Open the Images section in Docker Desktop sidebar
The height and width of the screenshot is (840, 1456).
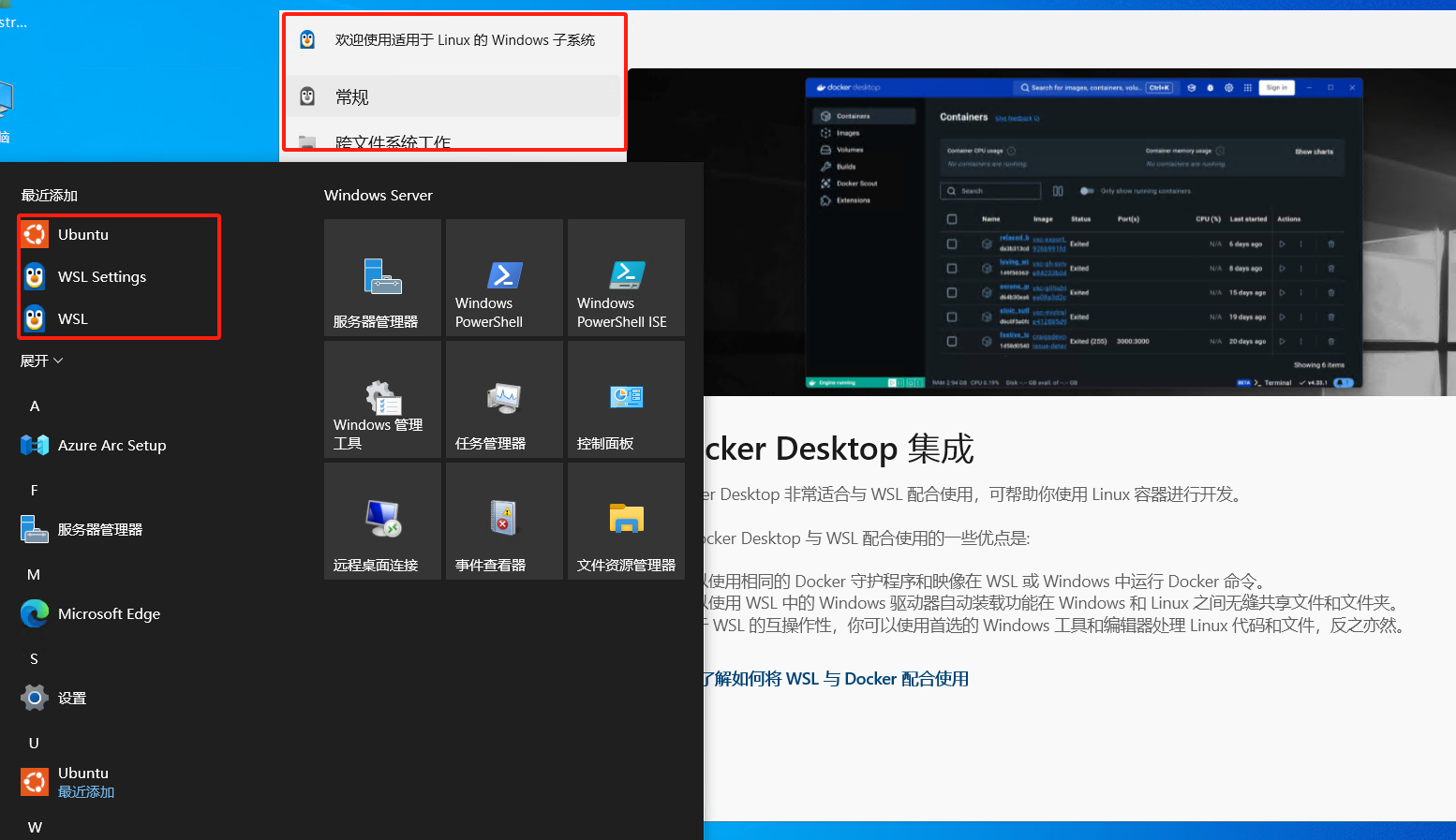click(x=848, y=133)
